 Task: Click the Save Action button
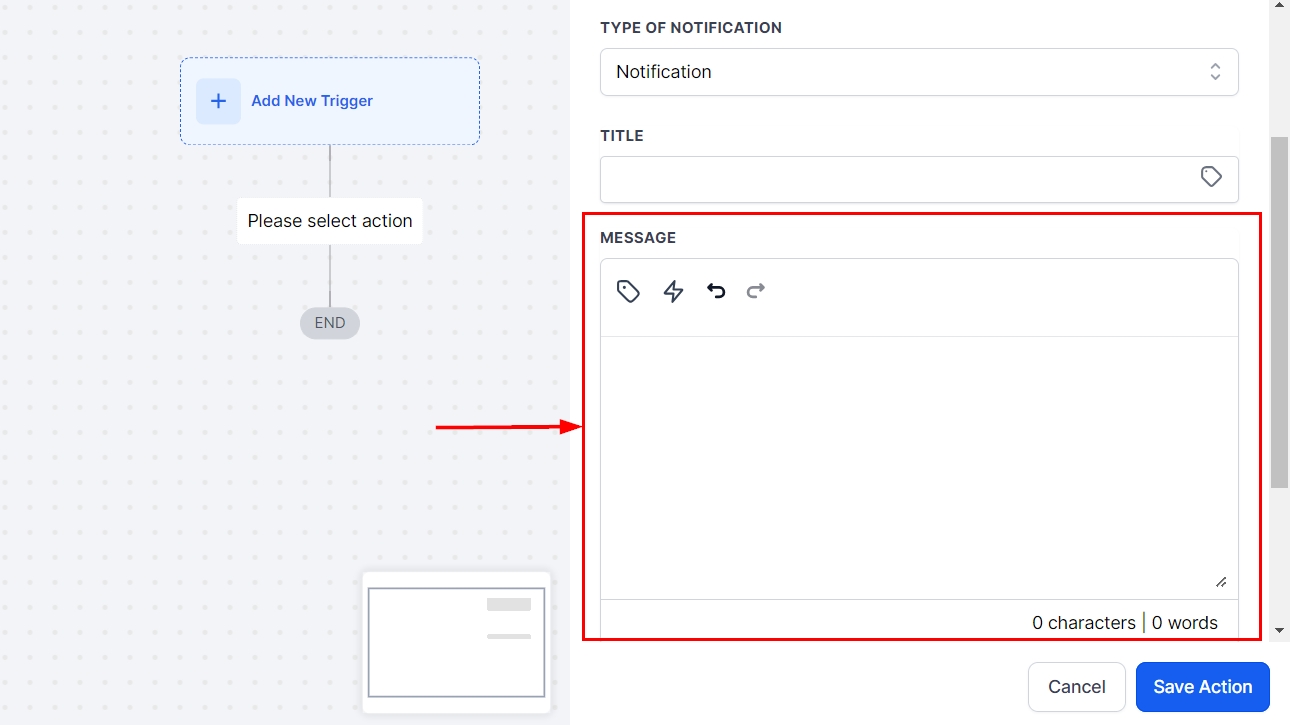tap(1202, 687)
